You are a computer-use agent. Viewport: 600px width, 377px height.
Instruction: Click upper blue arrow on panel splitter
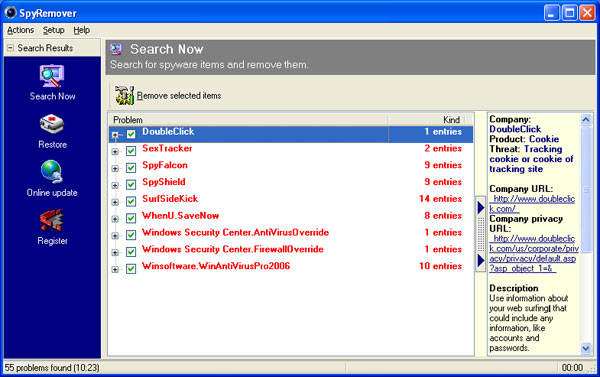481,208
